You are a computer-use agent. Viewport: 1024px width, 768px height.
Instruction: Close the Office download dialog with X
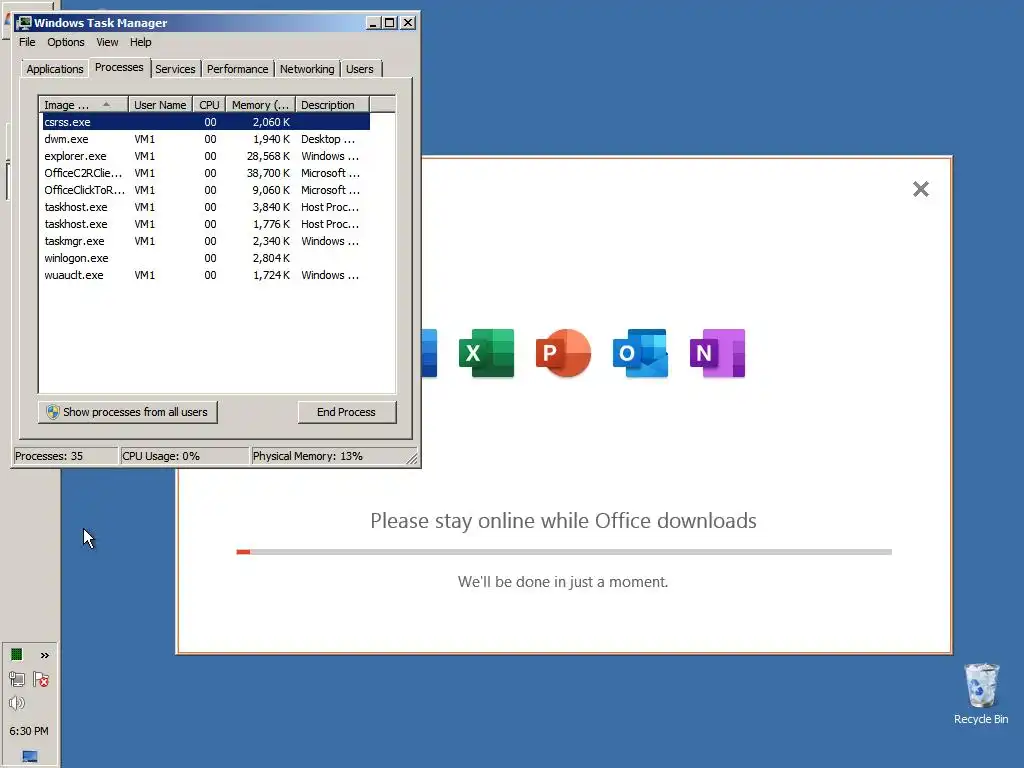point(921,189)
